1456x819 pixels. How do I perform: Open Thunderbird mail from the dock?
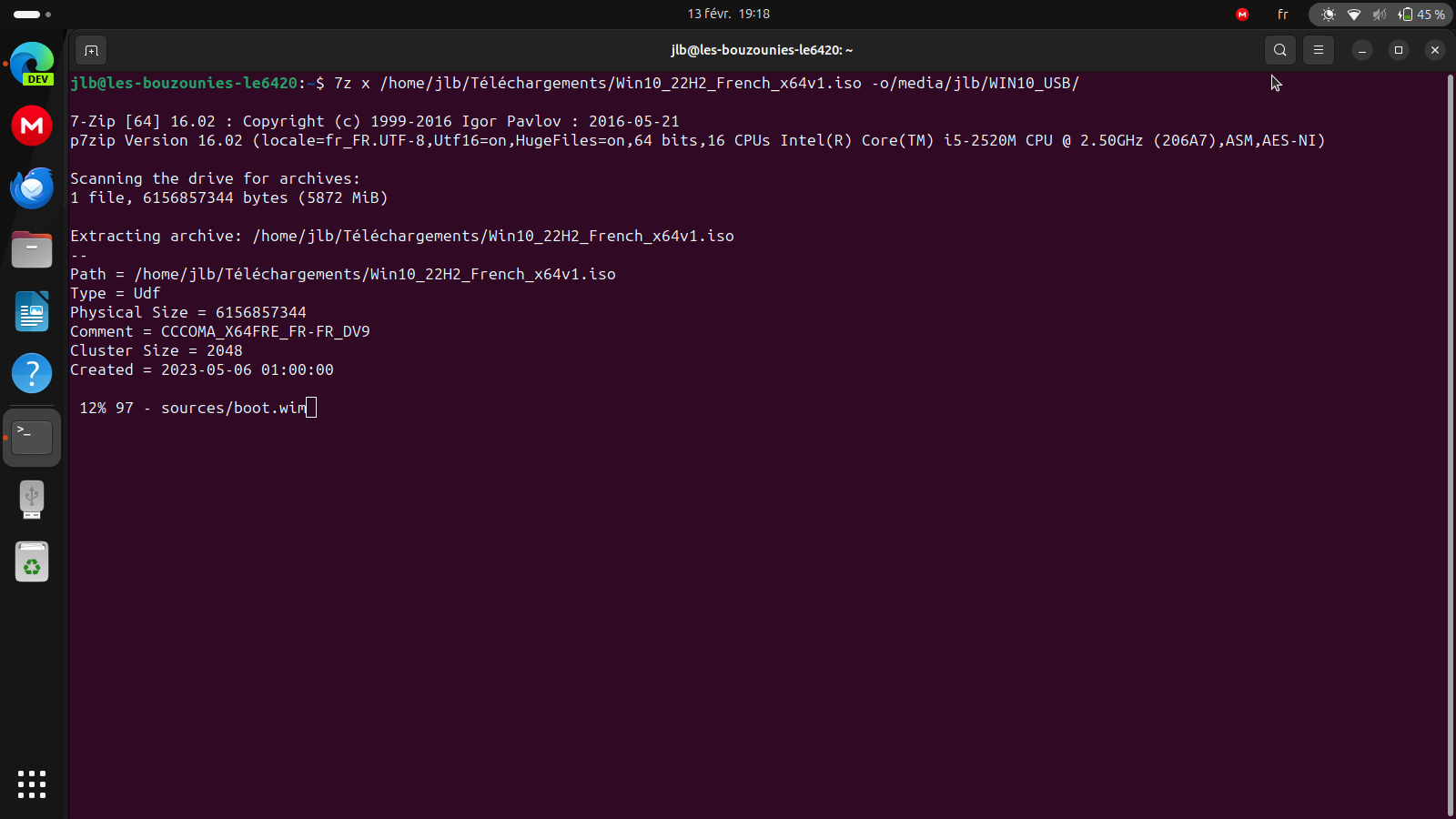click(32, 187)
